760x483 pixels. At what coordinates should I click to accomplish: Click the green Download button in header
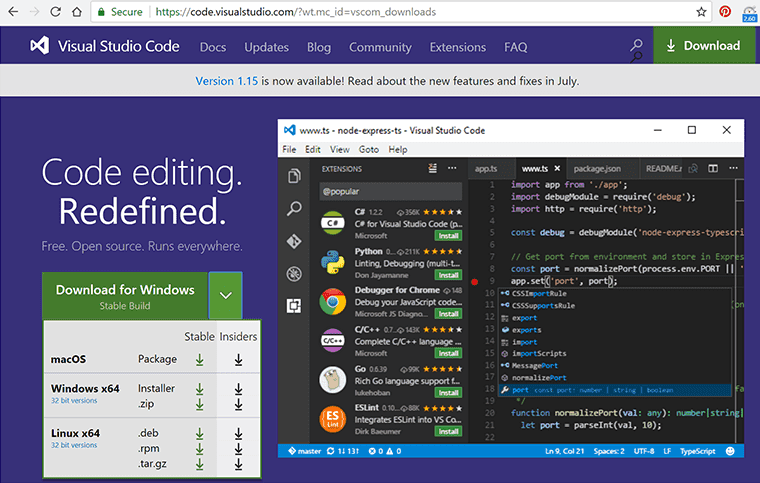pos(704,46)
